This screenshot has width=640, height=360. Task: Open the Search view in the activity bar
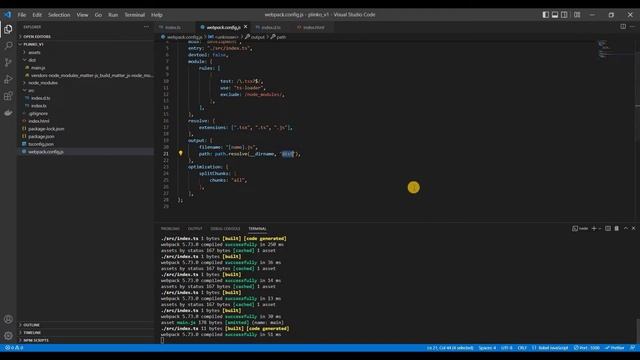pyautogui.click(x=8, y=46)
